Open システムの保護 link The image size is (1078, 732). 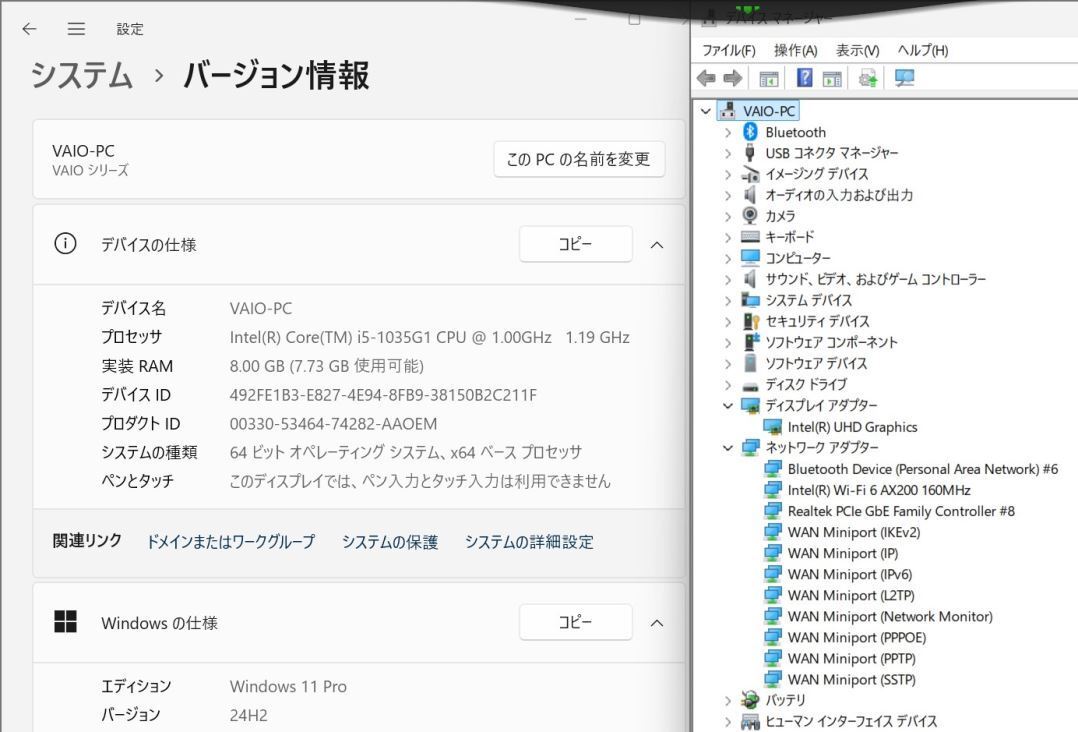coord(390,542)
